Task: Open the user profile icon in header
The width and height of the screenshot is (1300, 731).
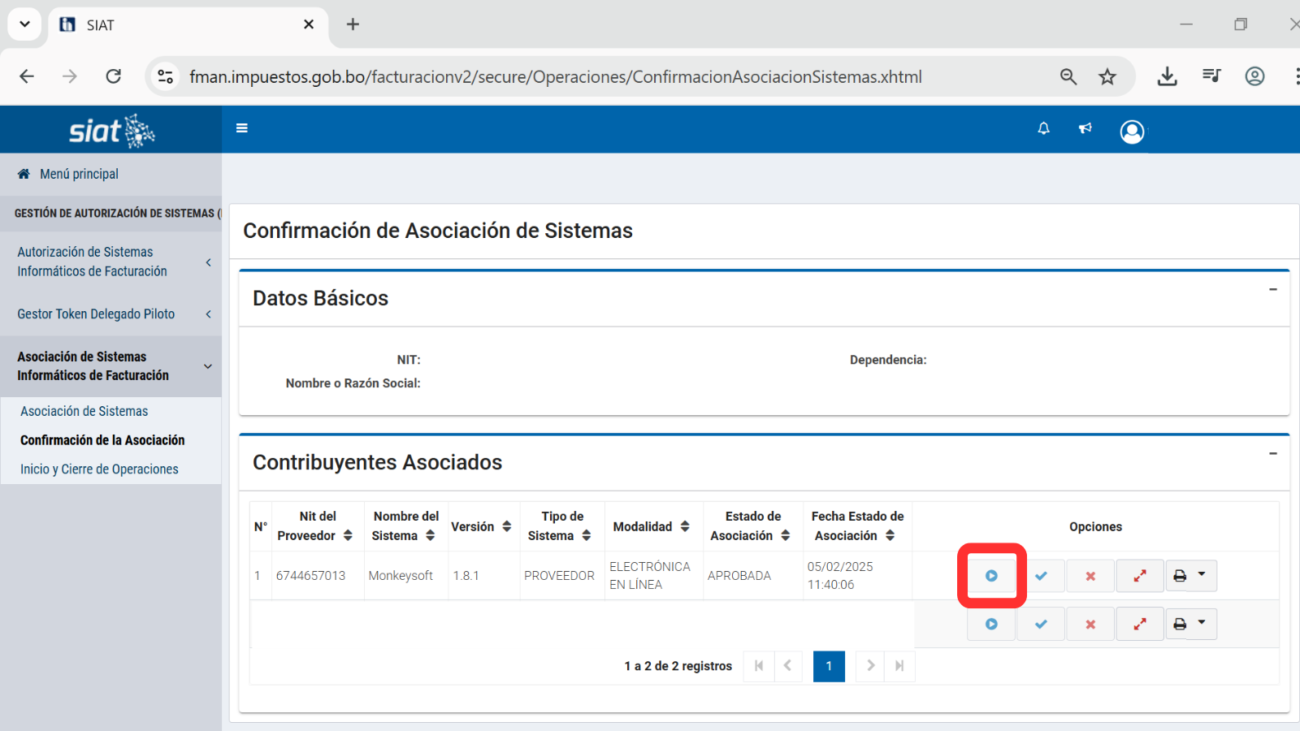Action: pos(1132,131)
